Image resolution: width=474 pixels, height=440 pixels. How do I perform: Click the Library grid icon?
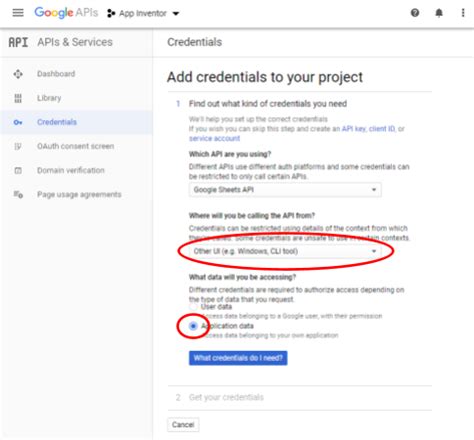tap(18, 98)
